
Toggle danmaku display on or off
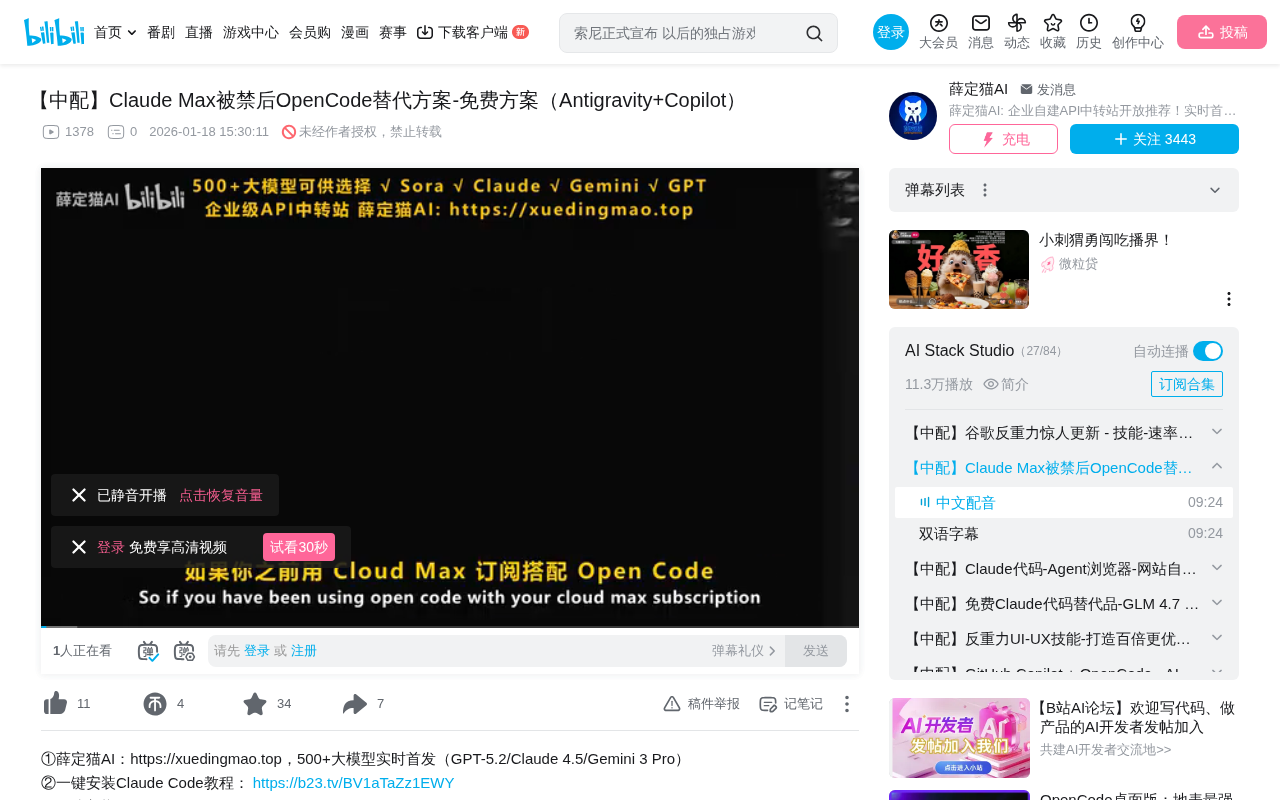148,651
